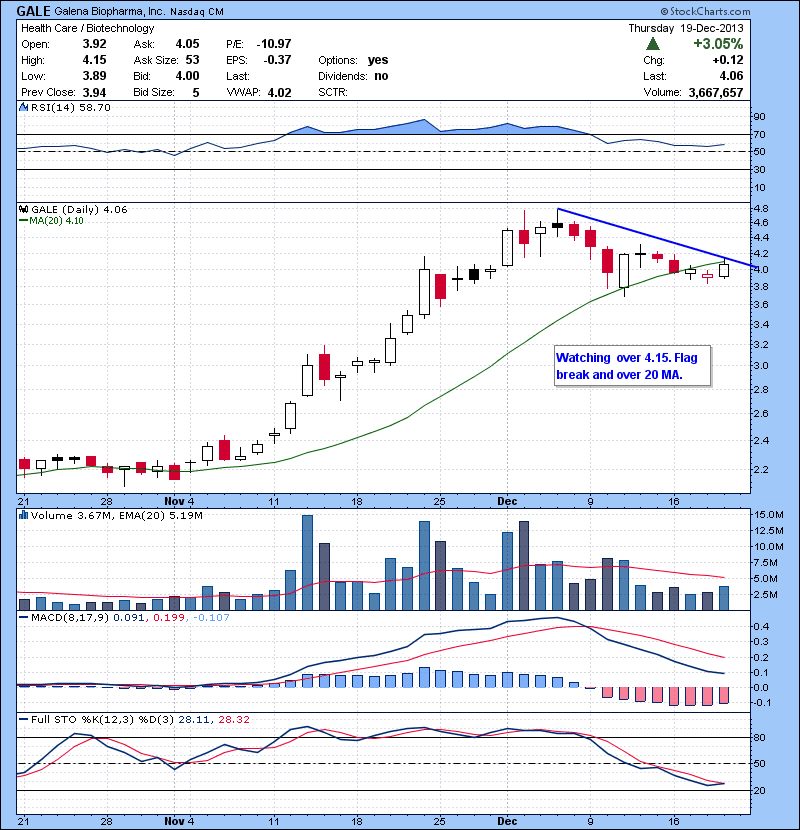Click the Prev Close value 3.94
This screenshot has height=830, width=800.
[94, 92]
